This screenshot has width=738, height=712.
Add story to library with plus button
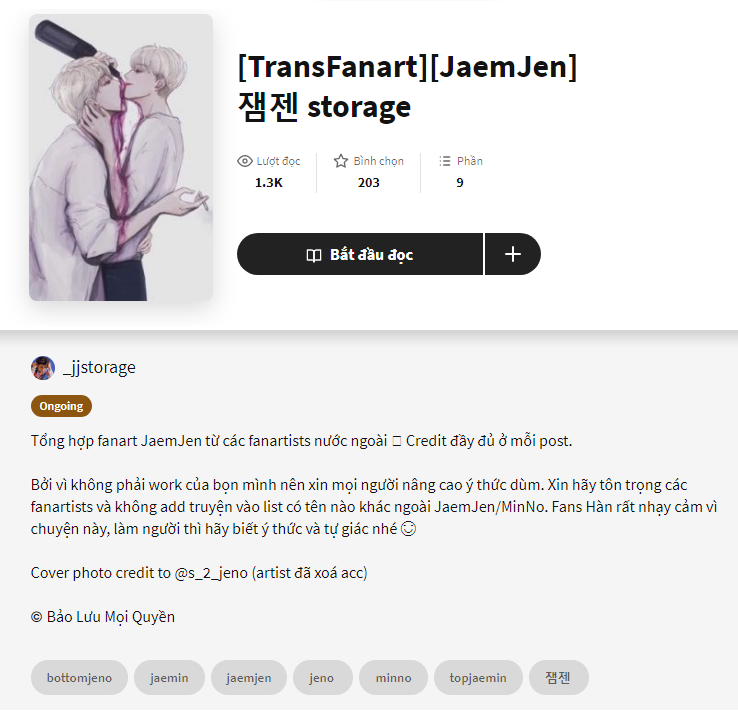coord(513,254)
